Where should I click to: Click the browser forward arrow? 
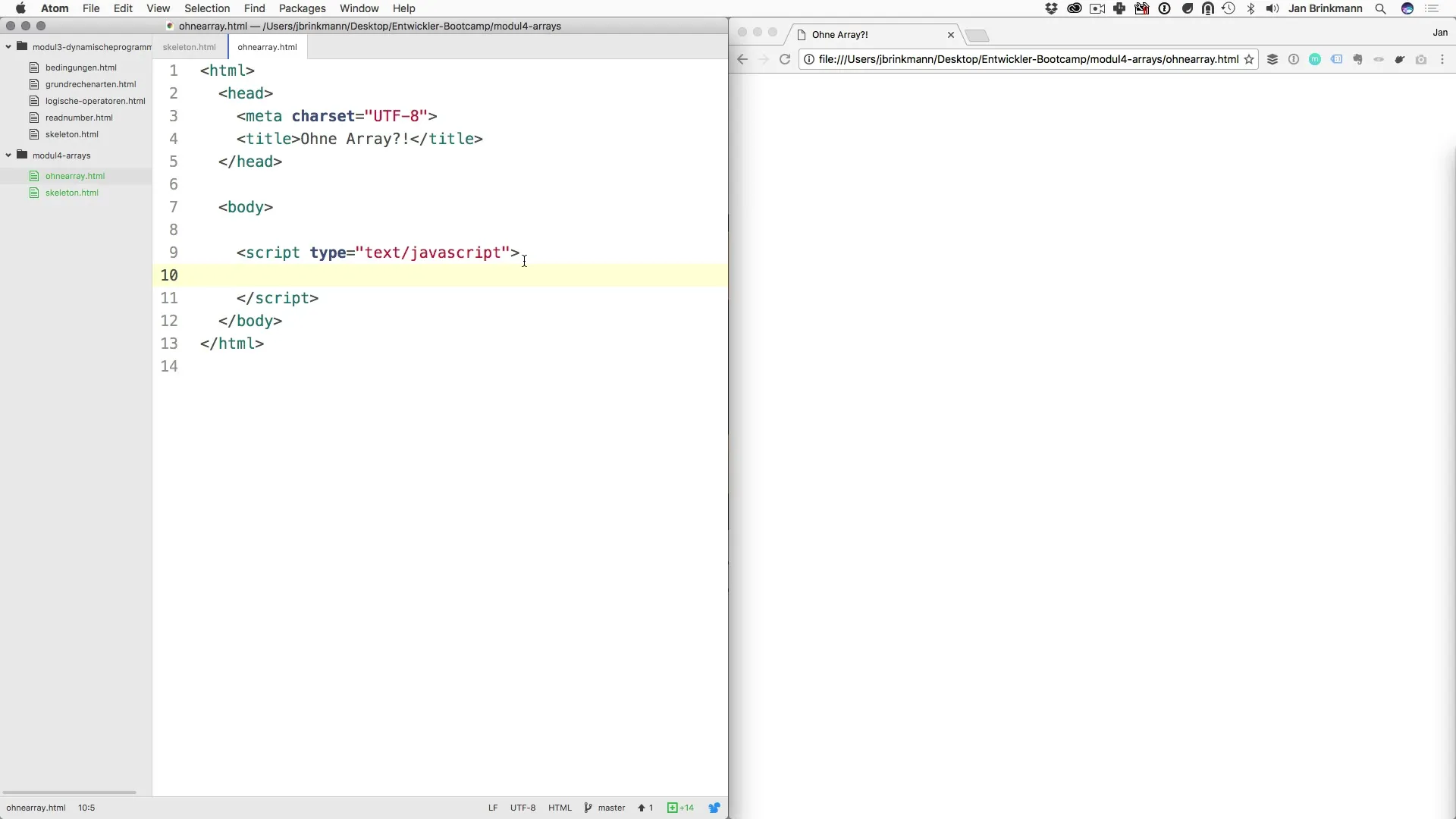click(764, 59)
